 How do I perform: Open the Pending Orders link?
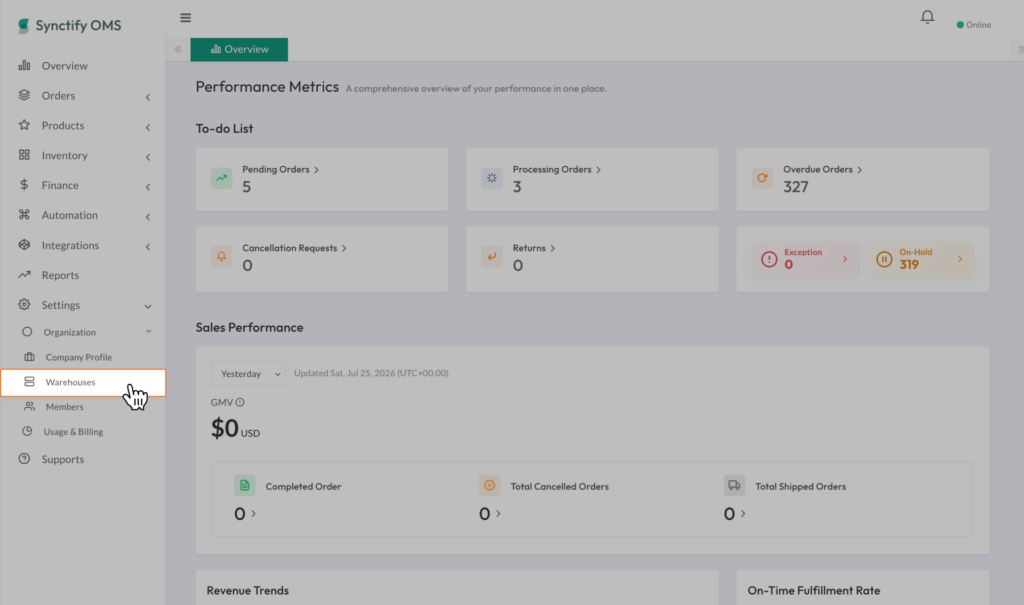click(280, 169)
